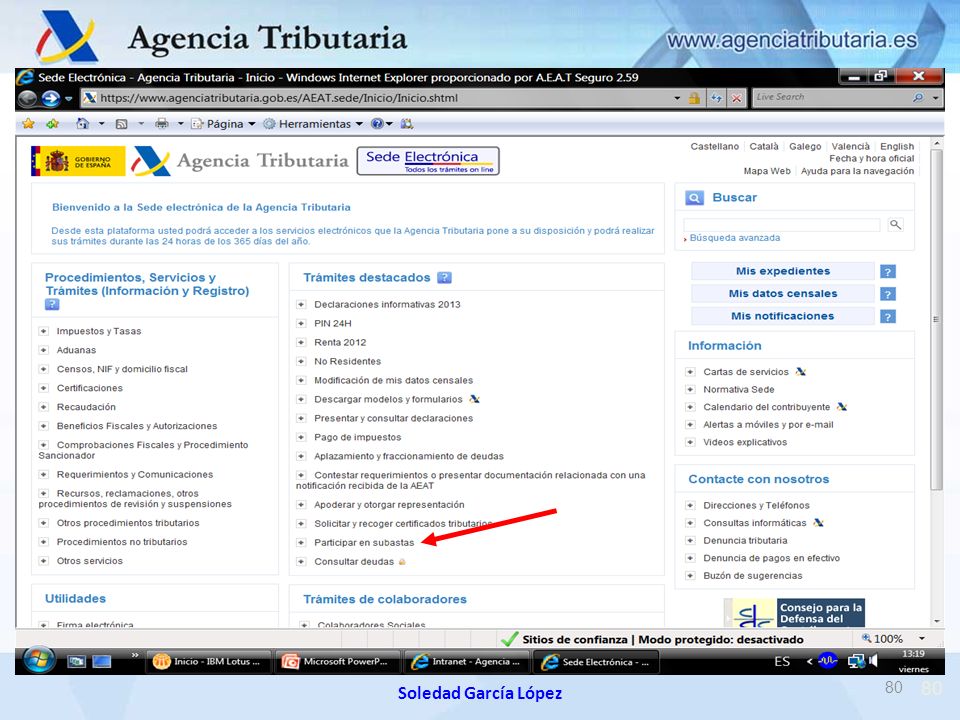Click the Home toolbar icon

coord(83,124)
